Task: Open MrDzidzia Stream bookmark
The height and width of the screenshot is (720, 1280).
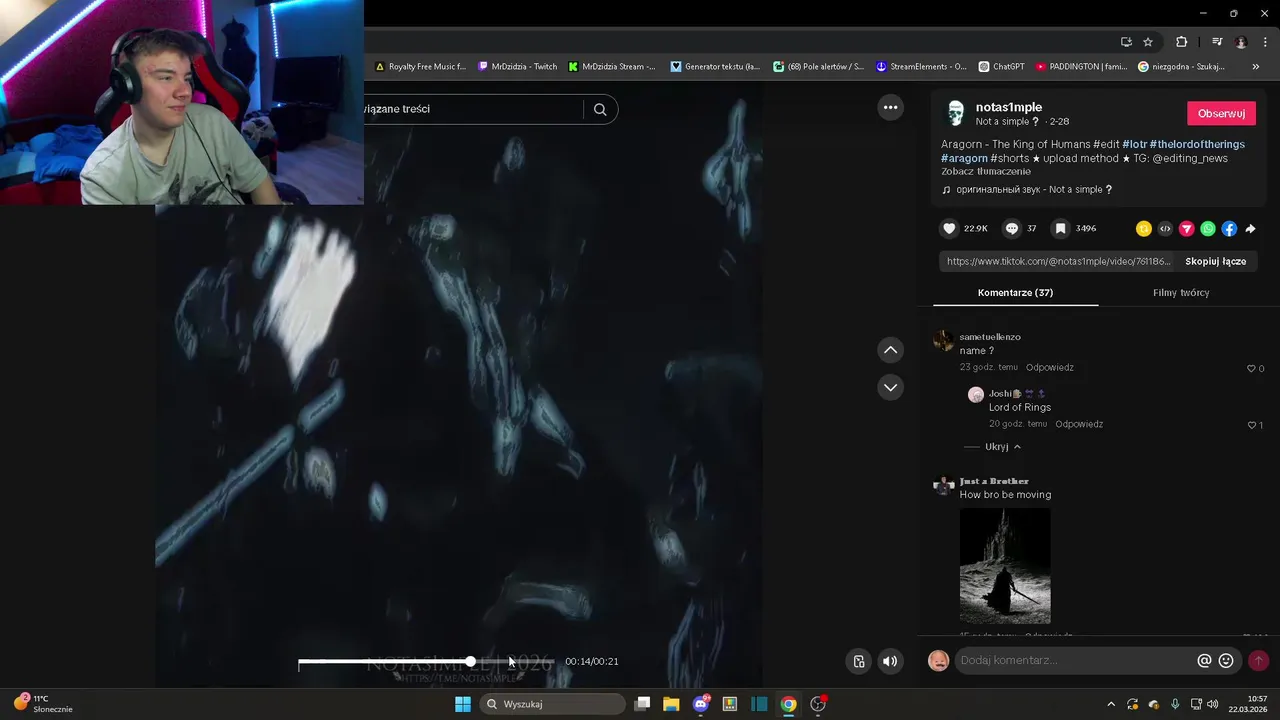Action: [x=612, y=67]
